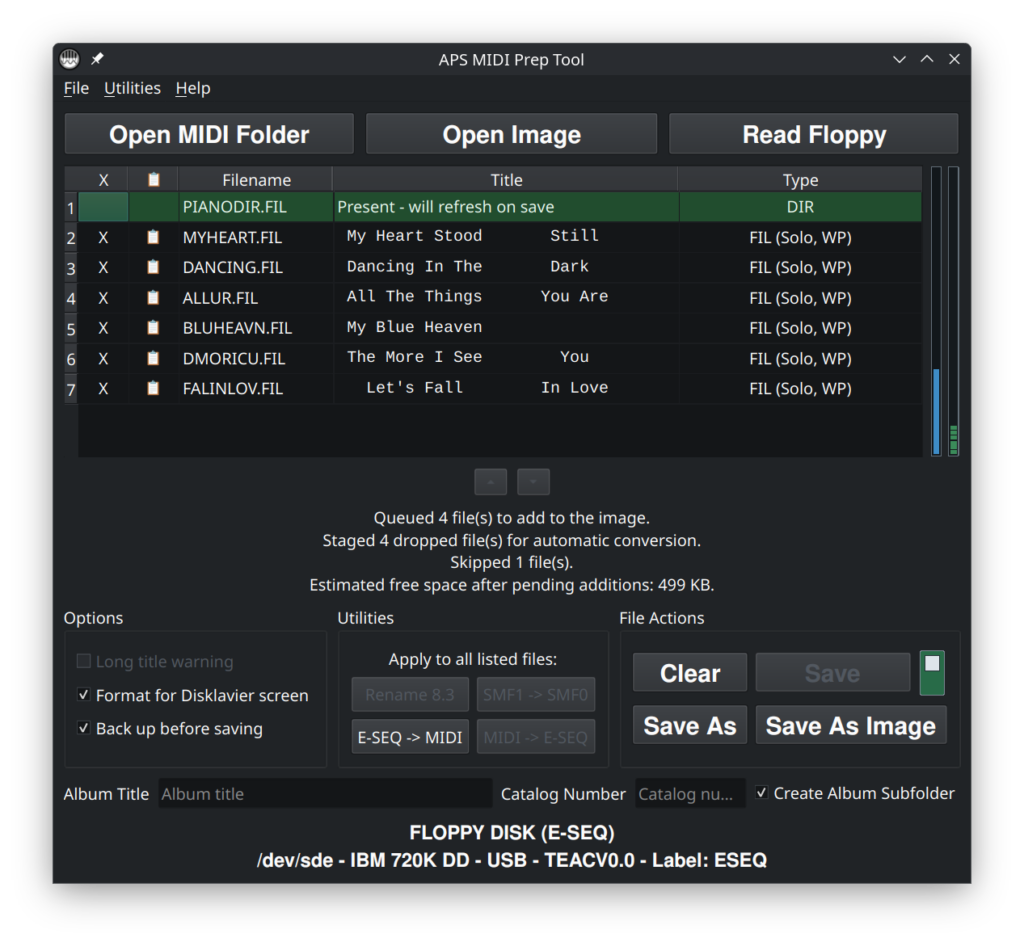
Task: Toggle Long title warning checkbox
Action: pos(84,661)
